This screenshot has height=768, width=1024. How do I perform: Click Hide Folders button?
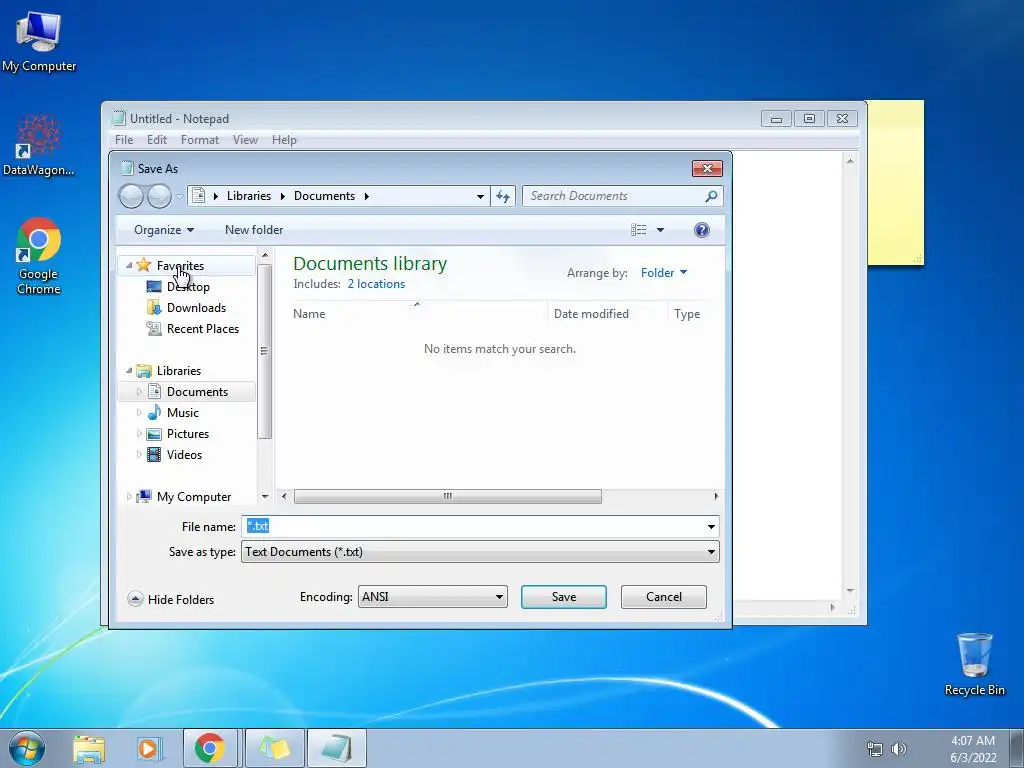(x=171, y=600)
